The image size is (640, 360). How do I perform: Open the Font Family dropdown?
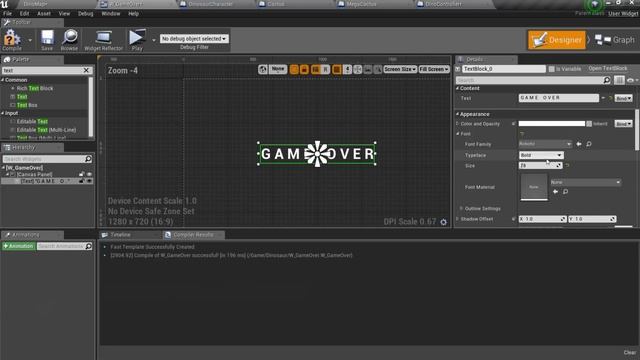545,144
